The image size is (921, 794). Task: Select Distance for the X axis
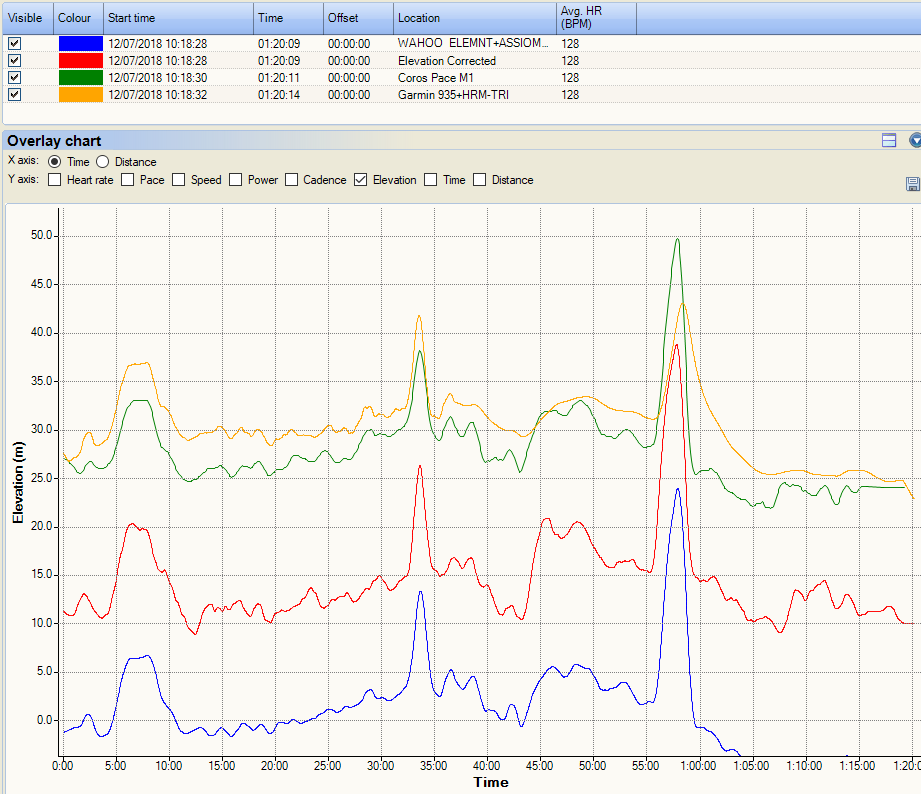(x=103, y=162)
